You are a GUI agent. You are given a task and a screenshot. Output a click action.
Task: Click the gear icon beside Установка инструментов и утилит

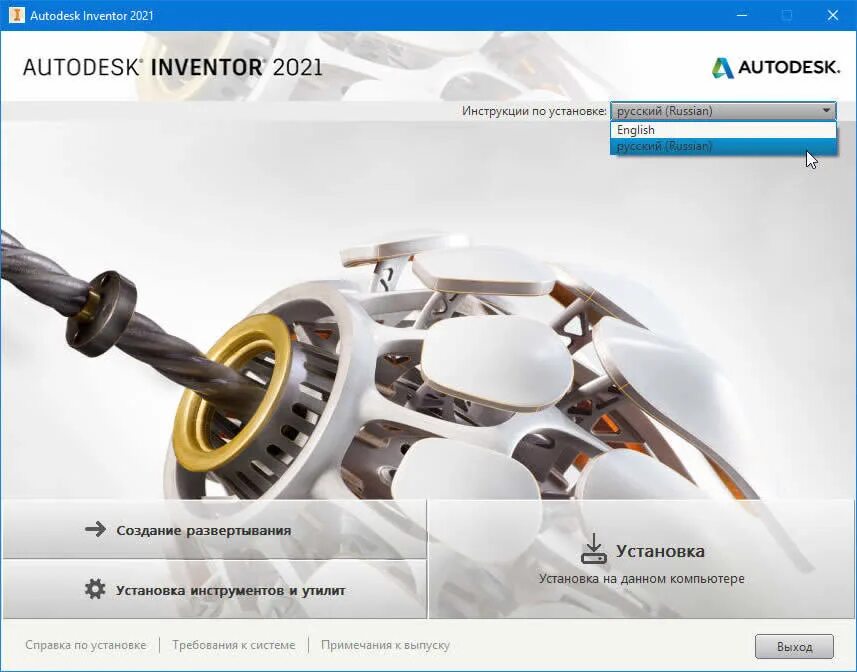(x=95, y=590)
